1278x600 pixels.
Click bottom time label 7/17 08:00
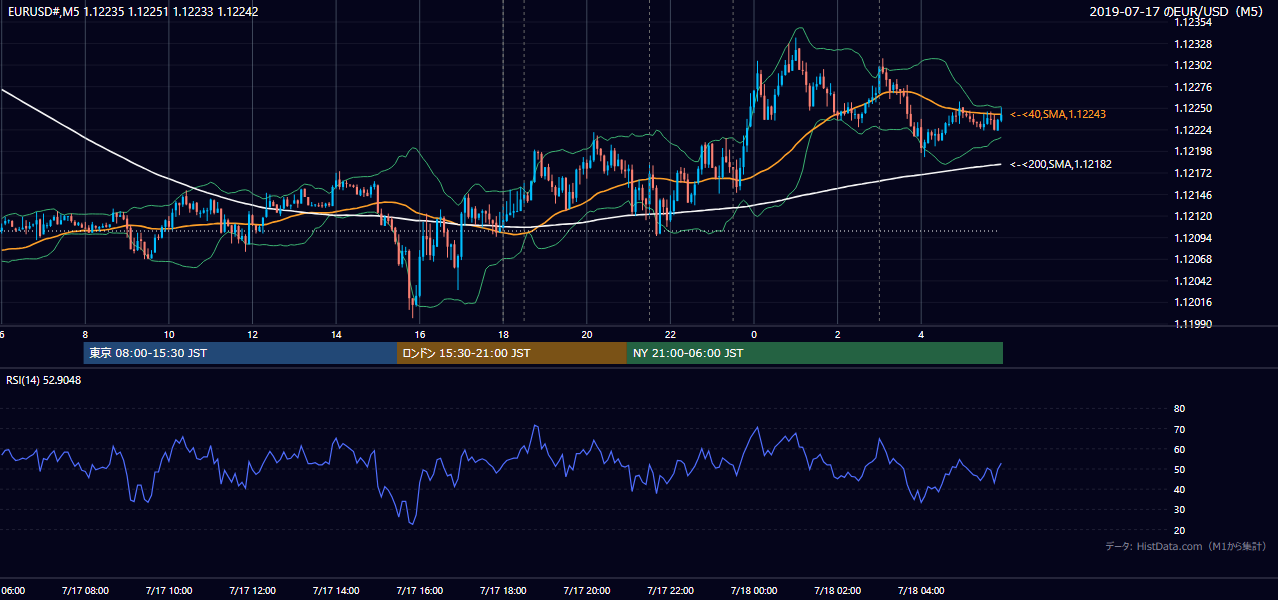point(85,591)
